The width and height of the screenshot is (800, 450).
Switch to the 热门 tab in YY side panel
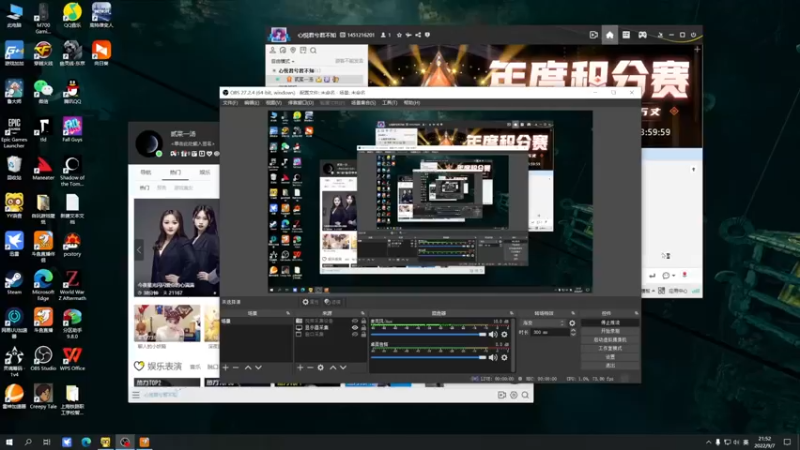click(x=176, y=172)
